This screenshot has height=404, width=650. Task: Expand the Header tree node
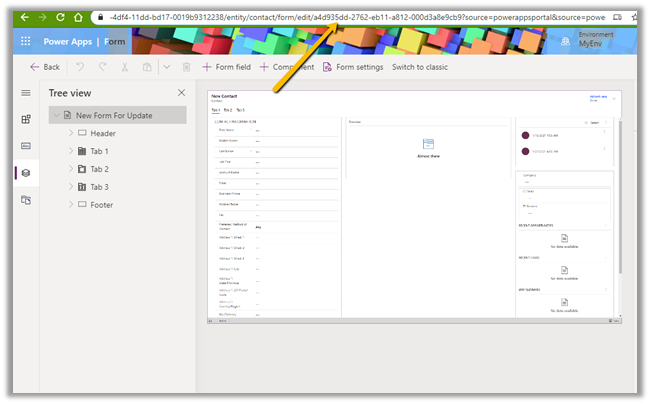[x=70, y=133]
